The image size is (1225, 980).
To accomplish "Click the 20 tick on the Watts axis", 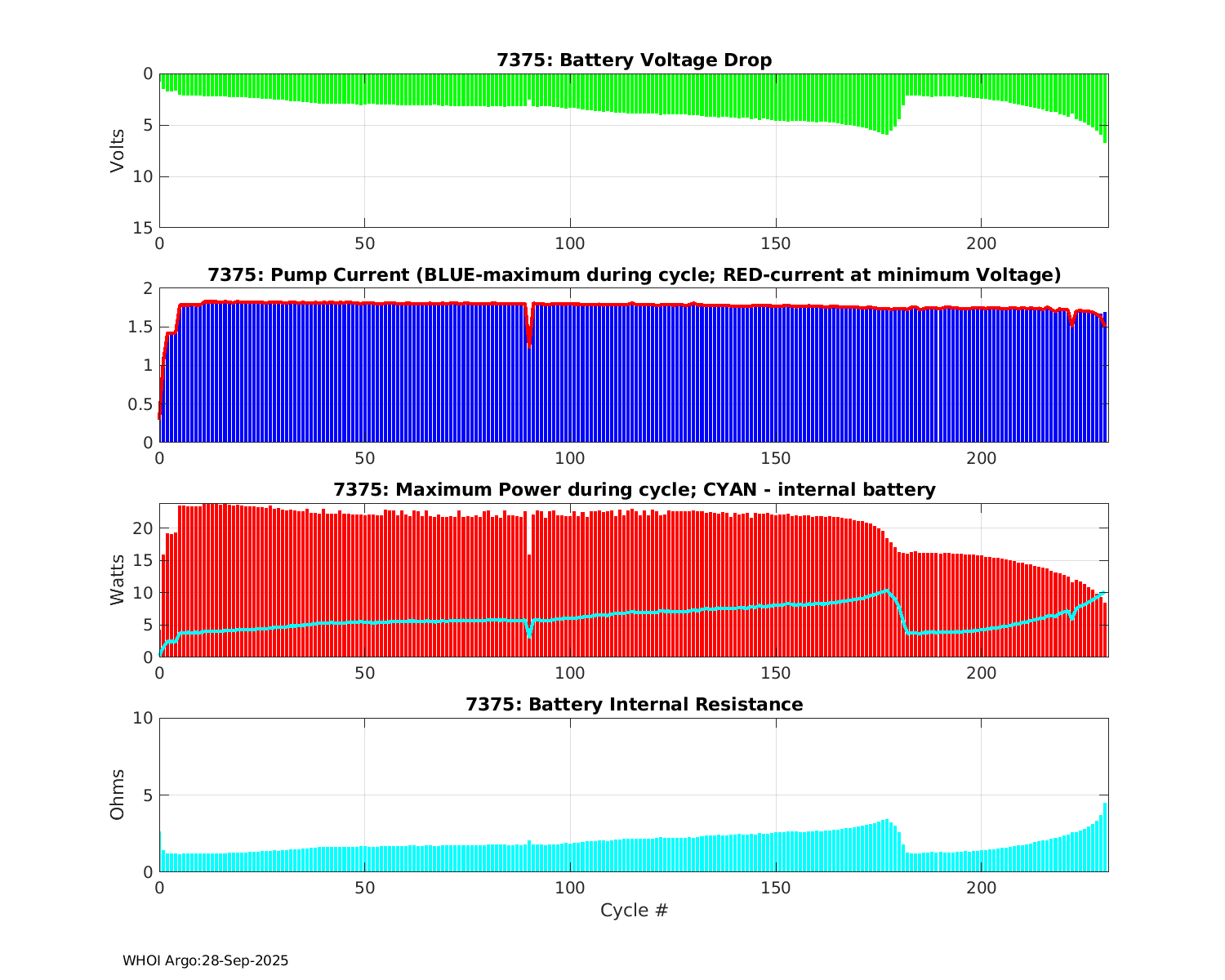I will [144, 529].
